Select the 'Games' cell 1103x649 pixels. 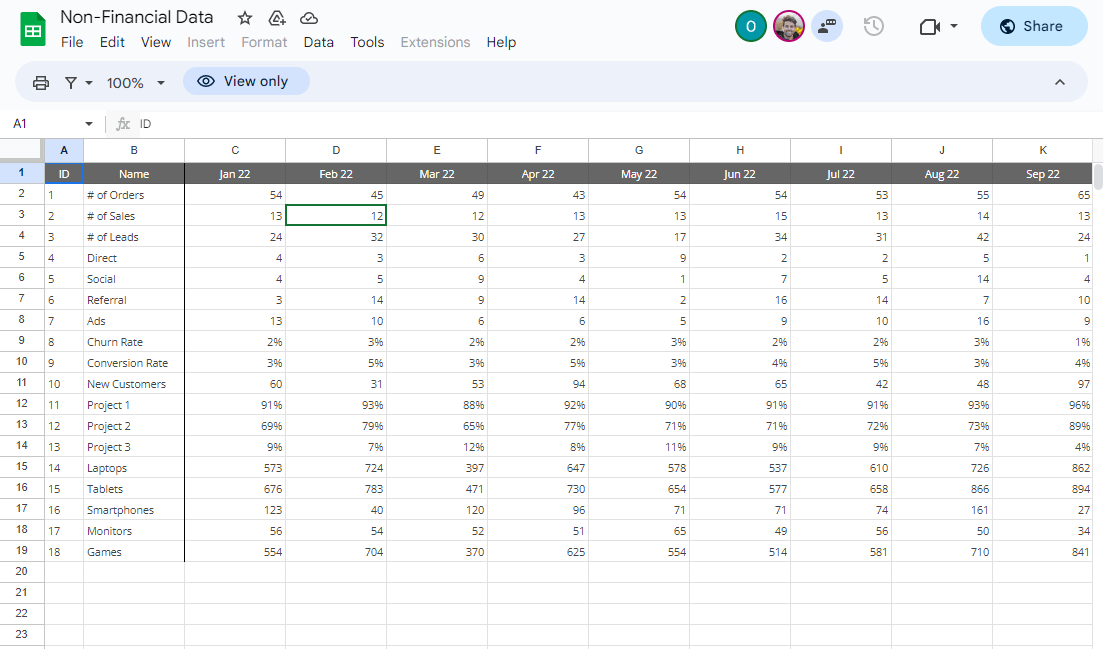[x=134, y=552]
